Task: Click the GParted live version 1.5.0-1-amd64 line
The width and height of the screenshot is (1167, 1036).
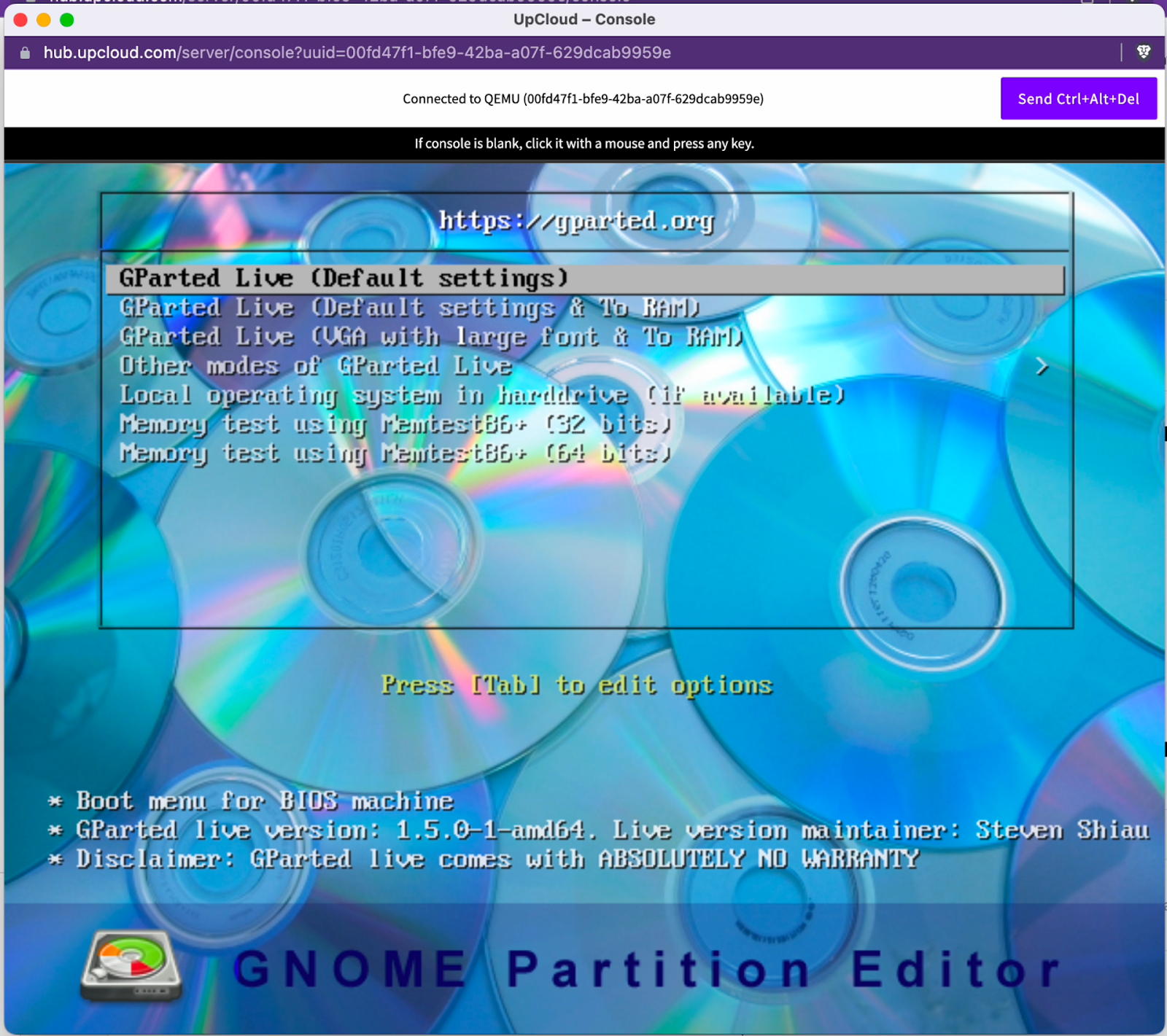Action: (x=598, y=830)
